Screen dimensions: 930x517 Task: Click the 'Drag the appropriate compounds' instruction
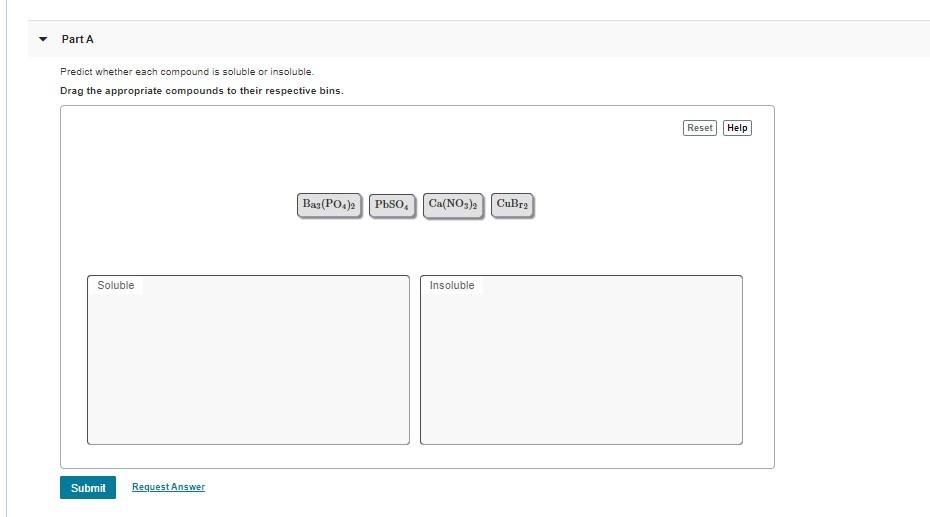[x=202, y=91]
